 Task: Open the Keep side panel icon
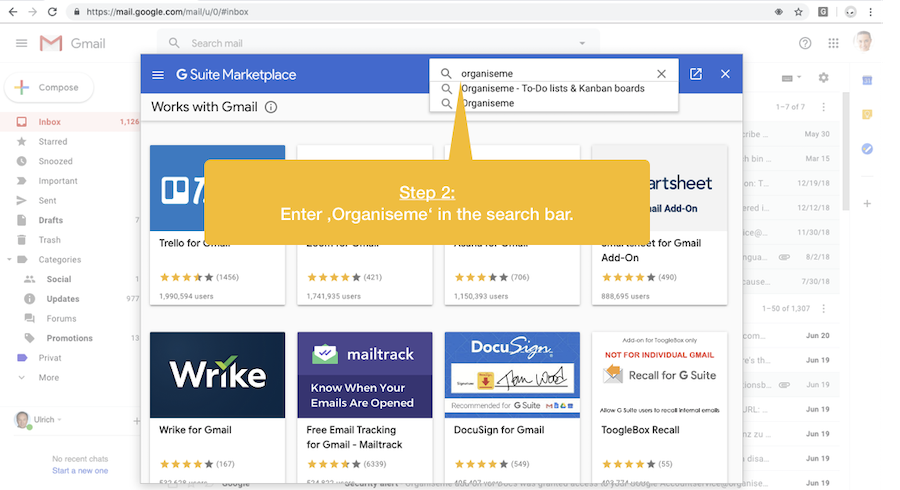tap(867, 115)
